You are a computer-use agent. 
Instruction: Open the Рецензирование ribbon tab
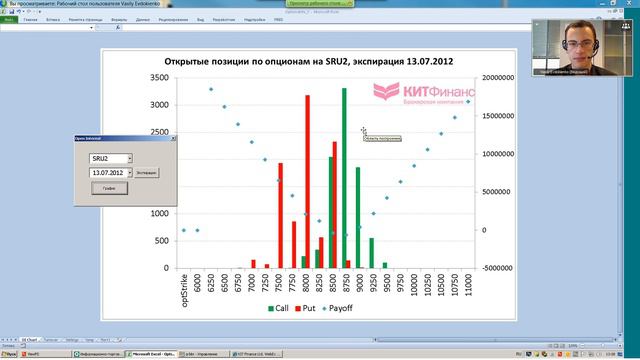(173, 19)
